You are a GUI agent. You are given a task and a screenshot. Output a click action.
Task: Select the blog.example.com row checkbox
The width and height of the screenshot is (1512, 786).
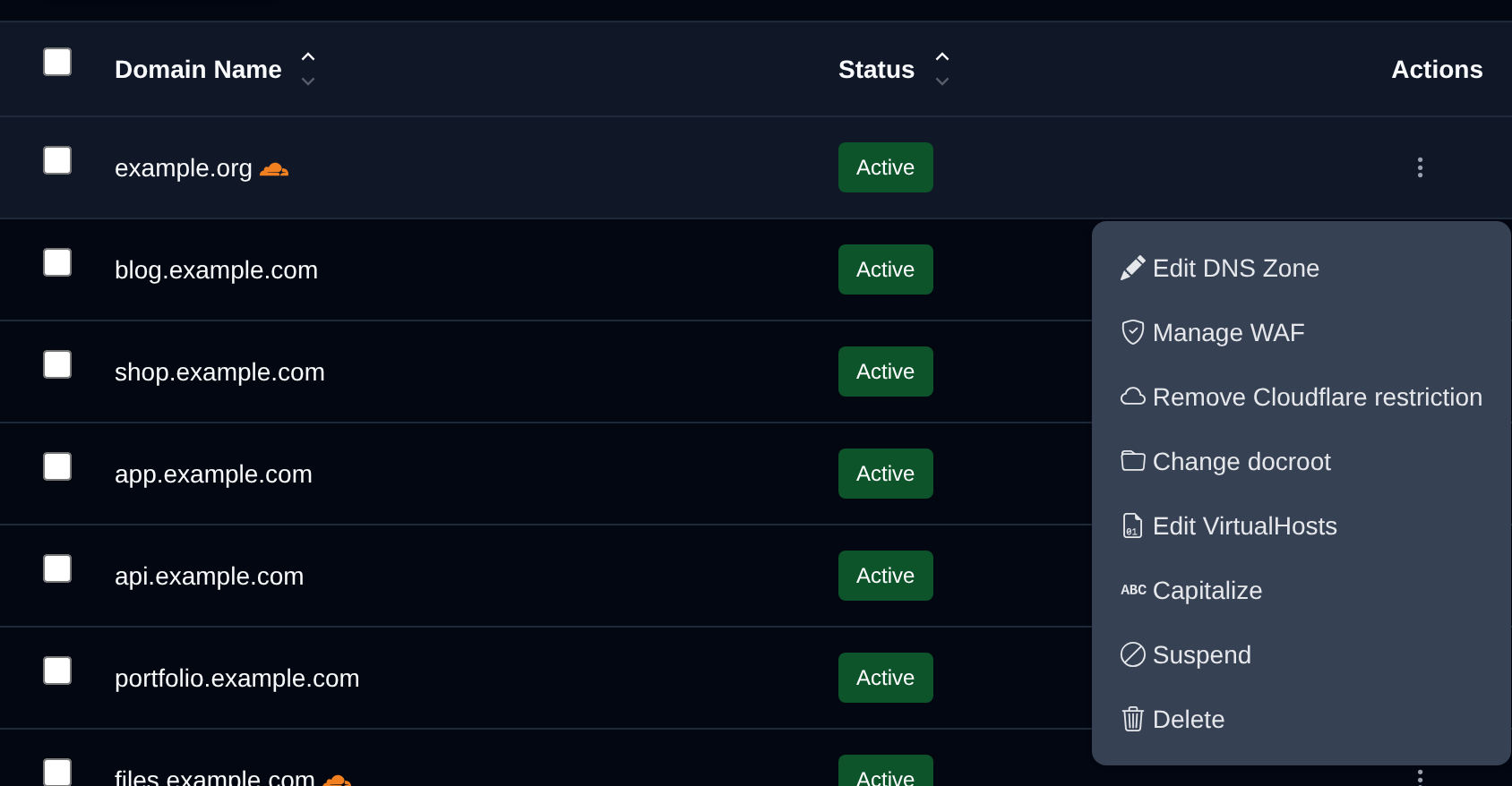(57, 262)
